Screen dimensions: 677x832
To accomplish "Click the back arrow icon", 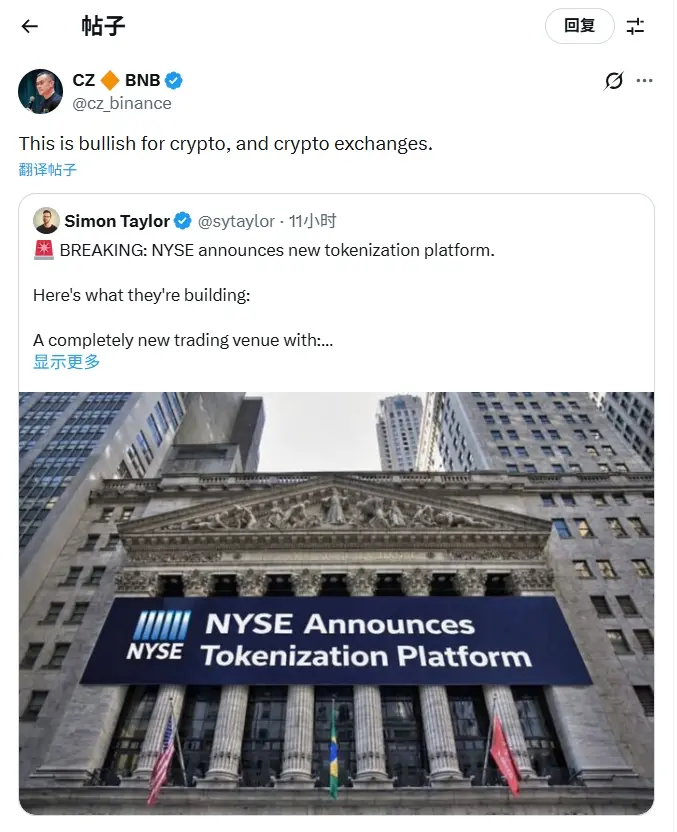I will click(30, 26).
